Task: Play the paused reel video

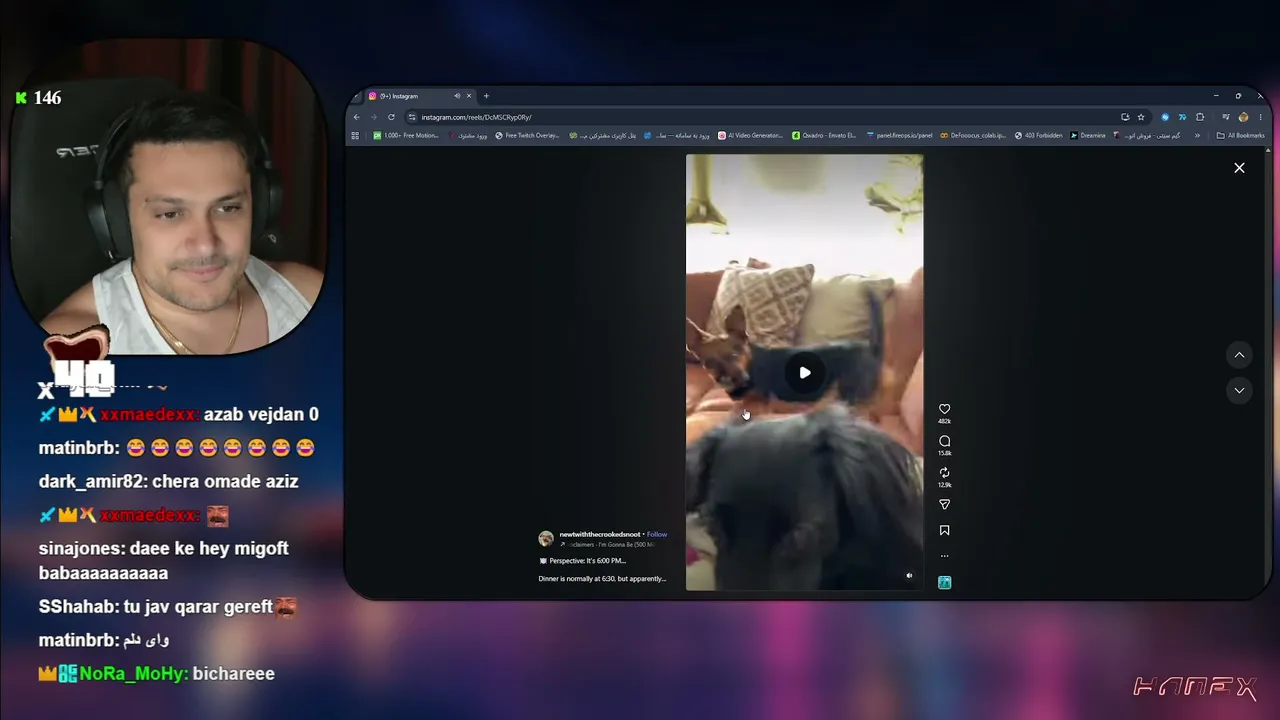Action: click(805, 373)
